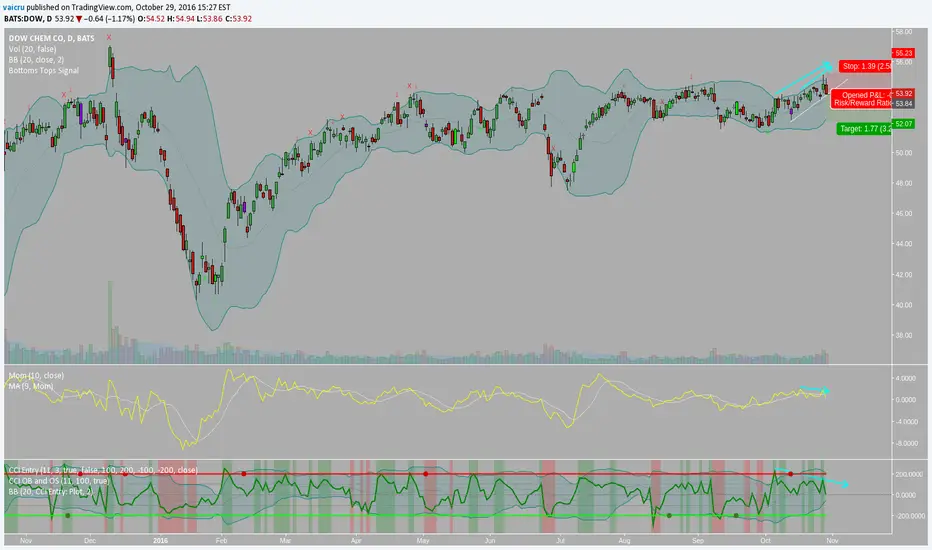Click the red Stop: 1.39 label

(865, 66)
